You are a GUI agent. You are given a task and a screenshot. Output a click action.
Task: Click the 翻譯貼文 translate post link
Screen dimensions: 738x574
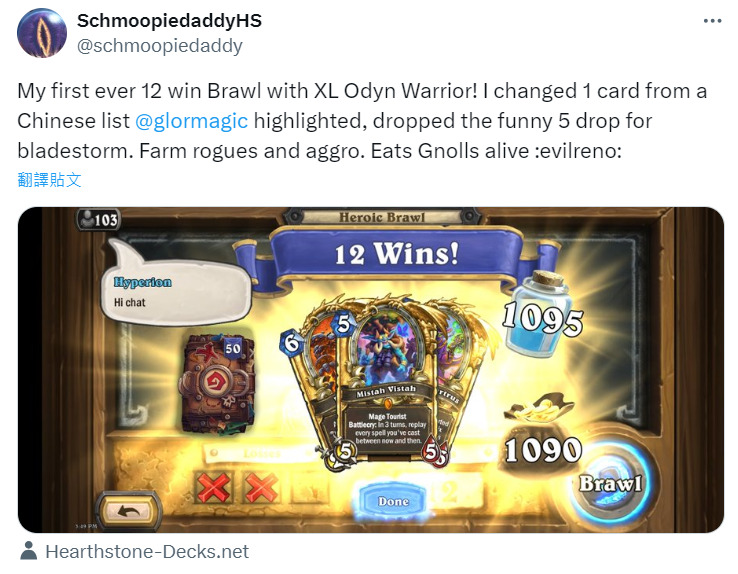(x=49, y=180)
